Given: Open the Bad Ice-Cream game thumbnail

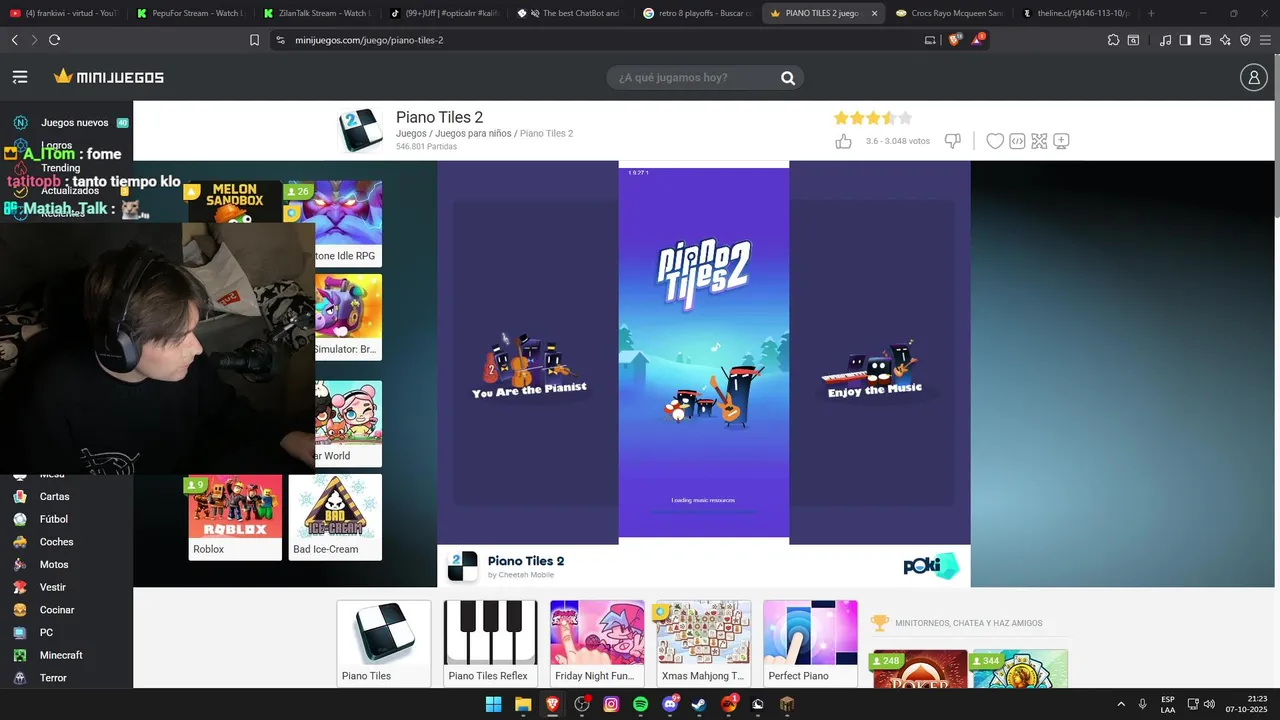Looking at the screenshot, I should [335, 517].
